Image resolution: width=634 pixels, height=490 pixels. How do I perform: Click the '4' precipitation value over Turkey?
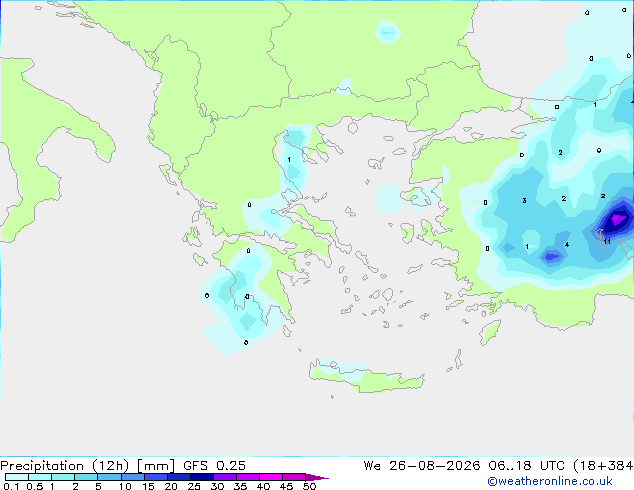(x=567, y=245)
